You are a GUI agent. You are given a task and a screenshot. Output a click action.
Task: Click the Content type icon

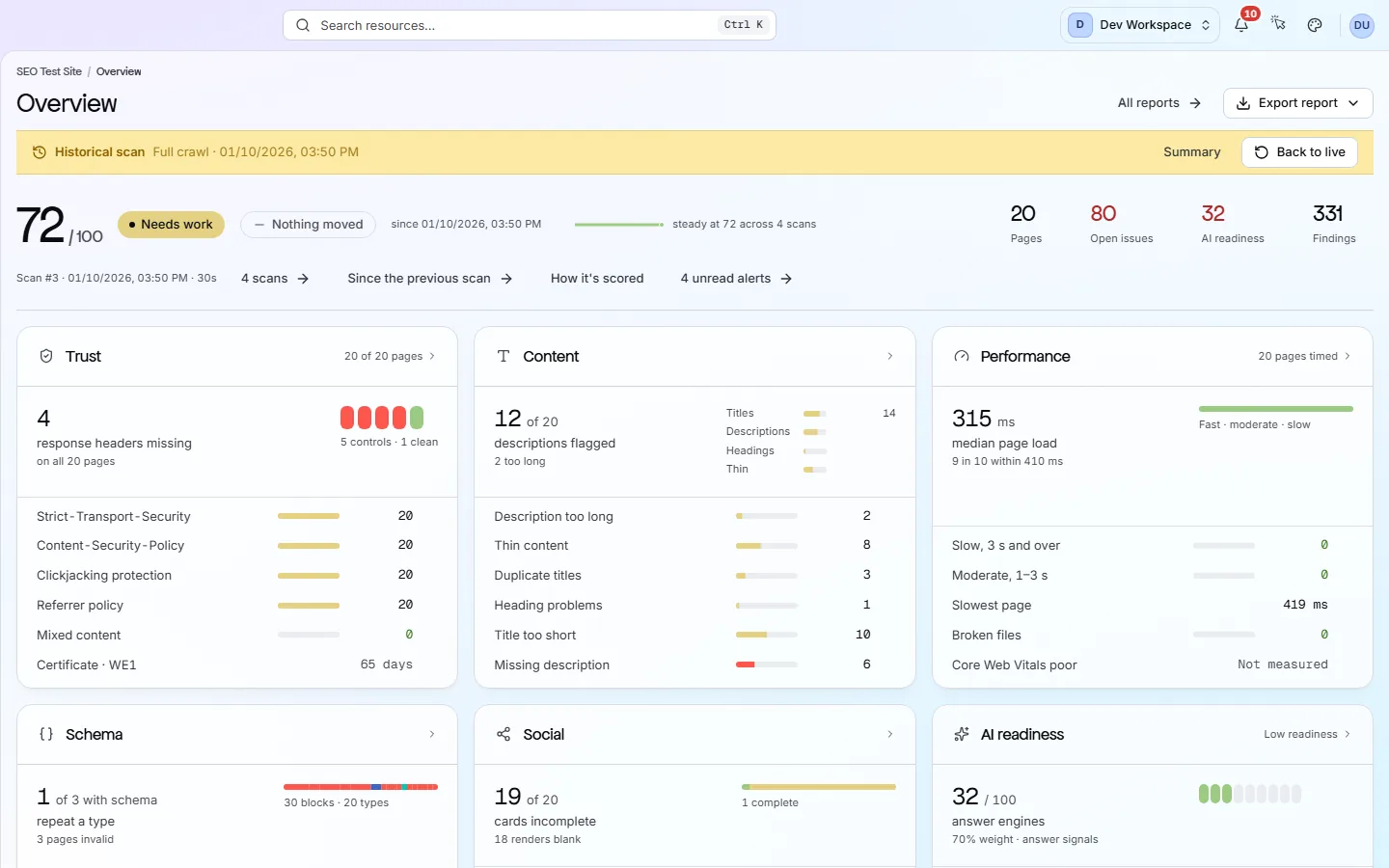(x=504, y=356)
